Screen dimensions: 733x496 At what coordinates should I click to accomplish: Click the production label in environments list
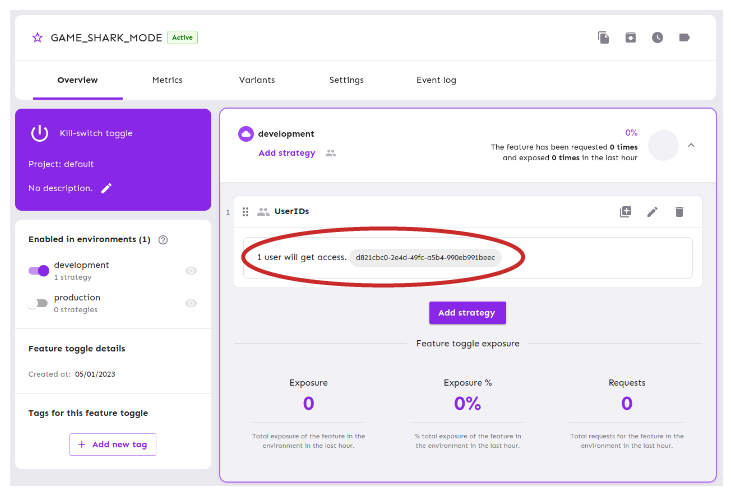click(x=77, y=297)
